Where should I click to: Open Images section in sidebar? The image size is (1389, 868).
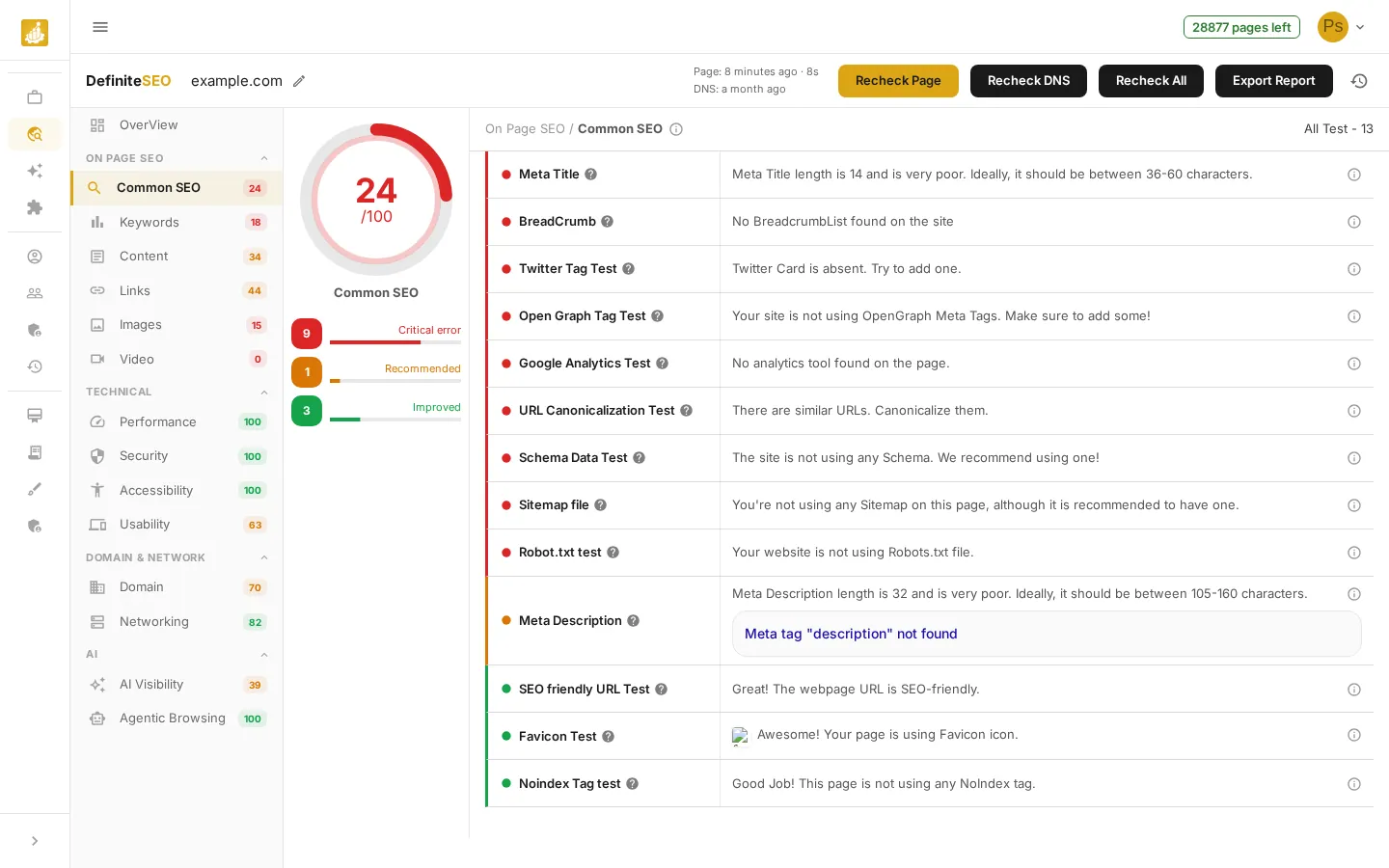click(177, 325)
